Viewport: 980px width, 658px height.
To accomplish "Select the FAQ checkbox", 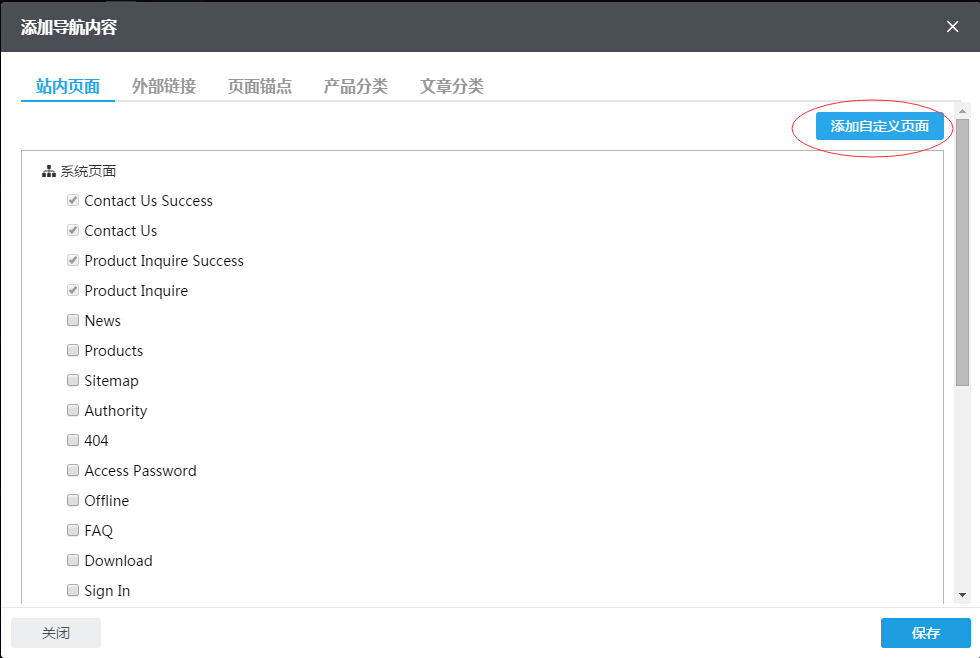I will click(x=73, y=531).
